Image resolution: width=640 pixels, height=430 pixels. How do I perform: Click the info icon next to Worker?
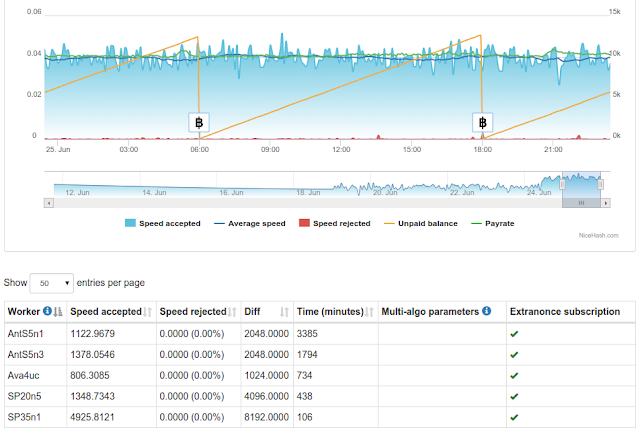point(47,311)
